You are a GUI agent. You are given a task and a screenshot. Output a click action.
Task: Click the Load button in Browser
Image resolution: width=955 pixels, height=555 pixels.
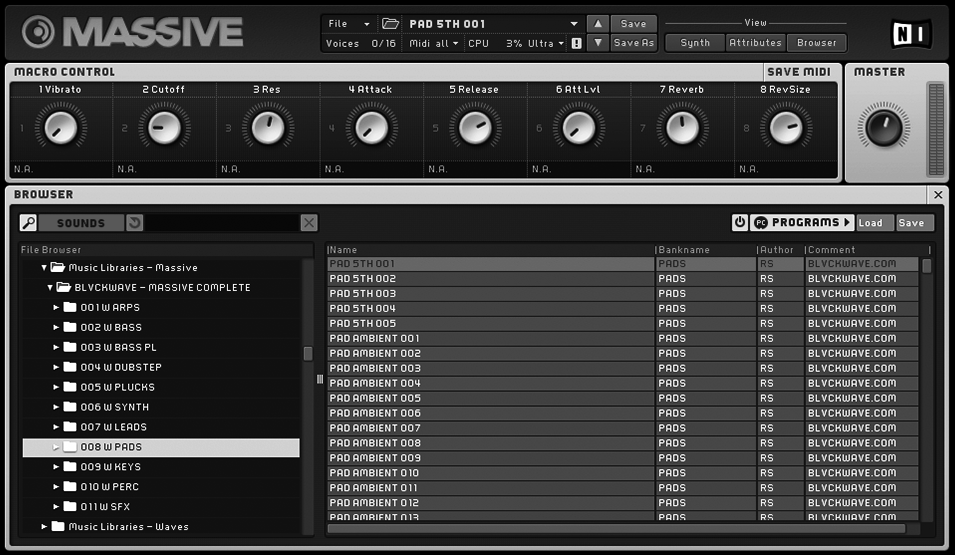pyautogui.click(x=871, y=223)
